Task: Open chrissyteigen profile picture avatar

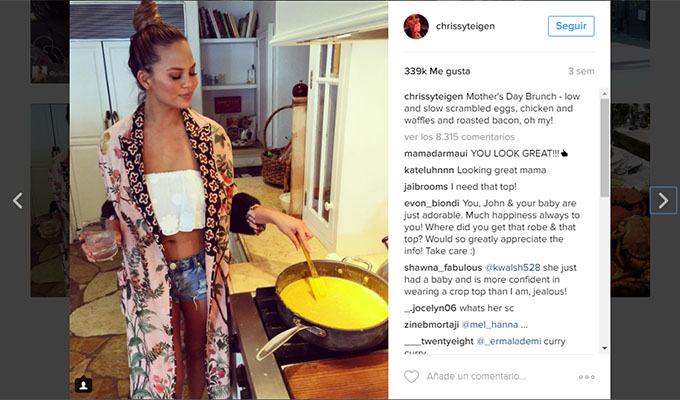Action: point(416,26)
